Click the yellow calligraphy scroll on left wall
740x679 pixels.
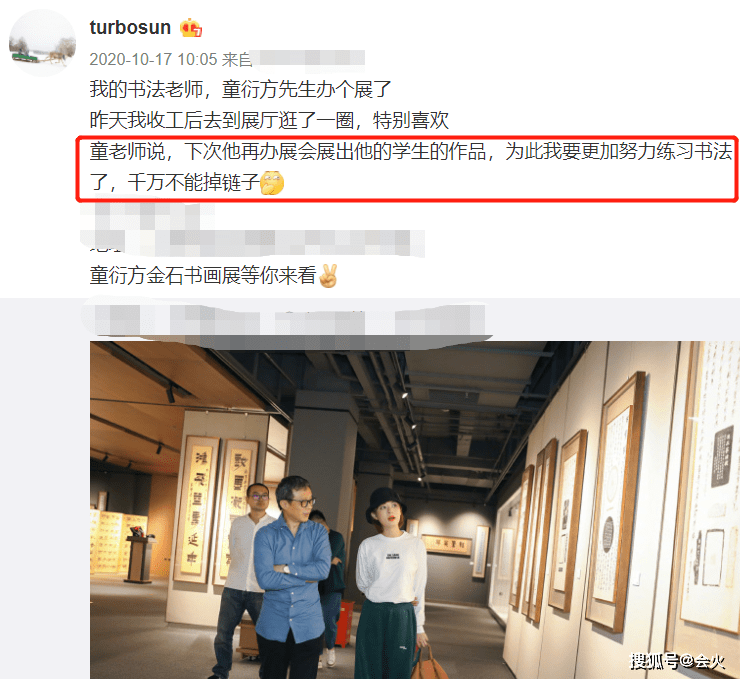click(196, 509)
